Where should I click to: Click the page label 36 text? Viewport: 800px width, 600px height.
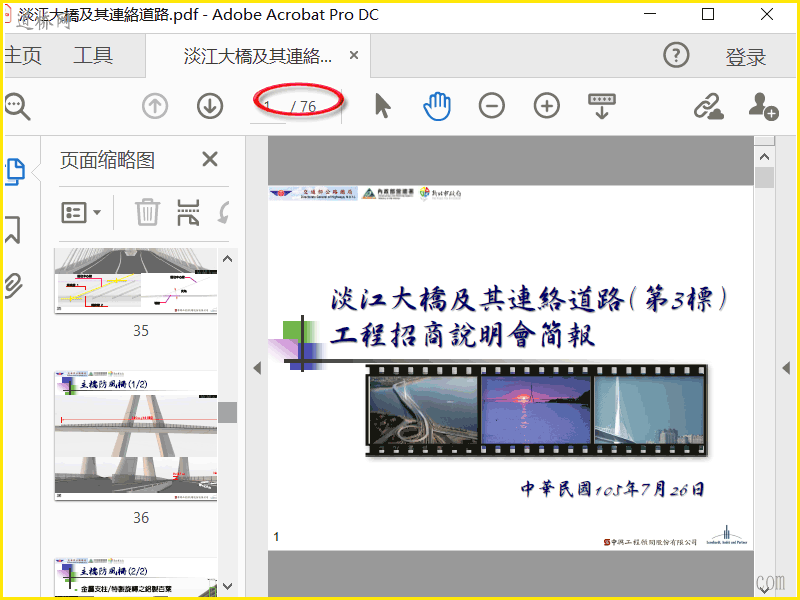pyautogui.click(x=141, y=518)
